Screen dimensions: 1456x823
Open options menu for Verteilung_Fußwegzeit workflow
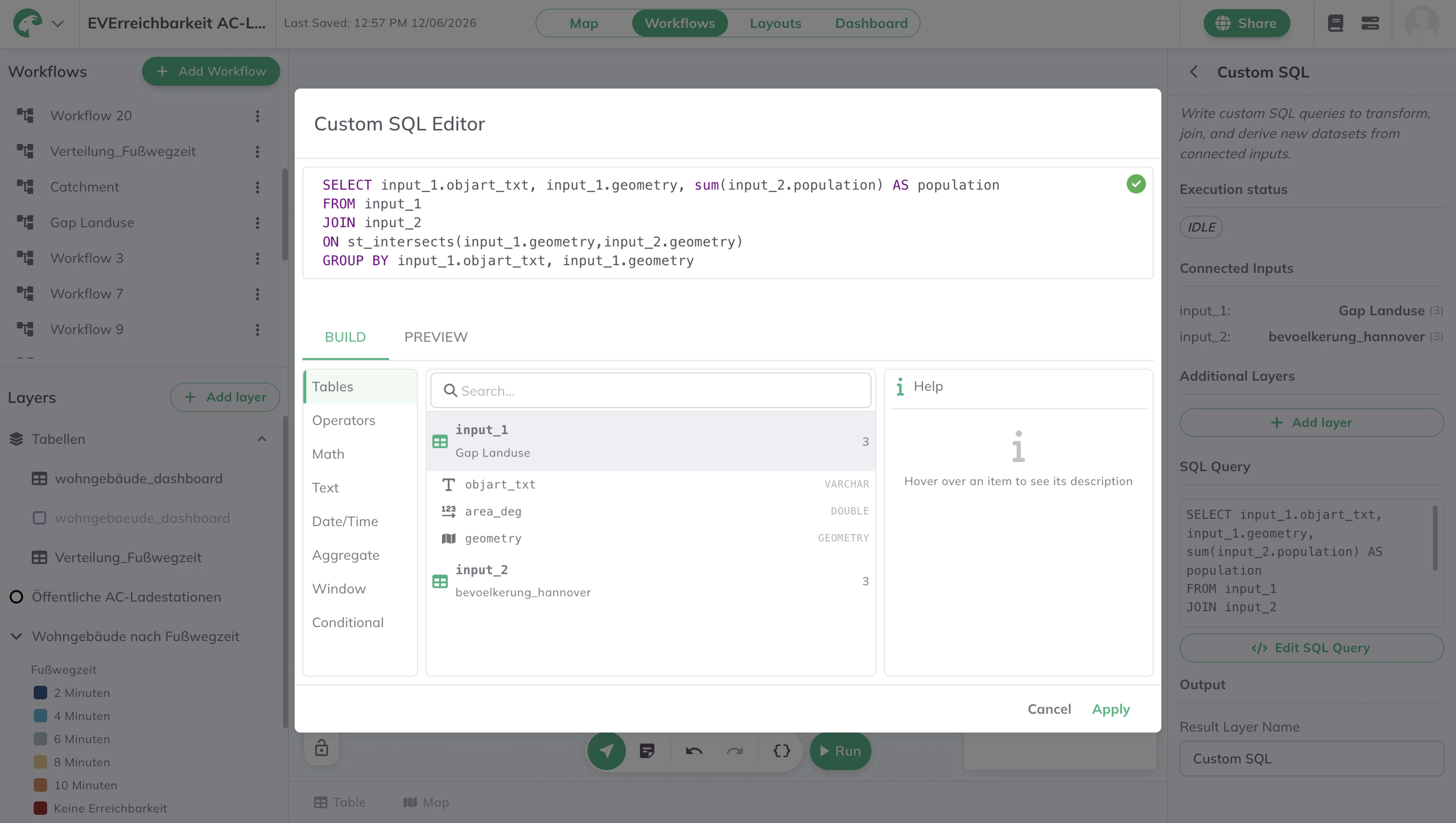pyautogui.click(x=257, y=152)
